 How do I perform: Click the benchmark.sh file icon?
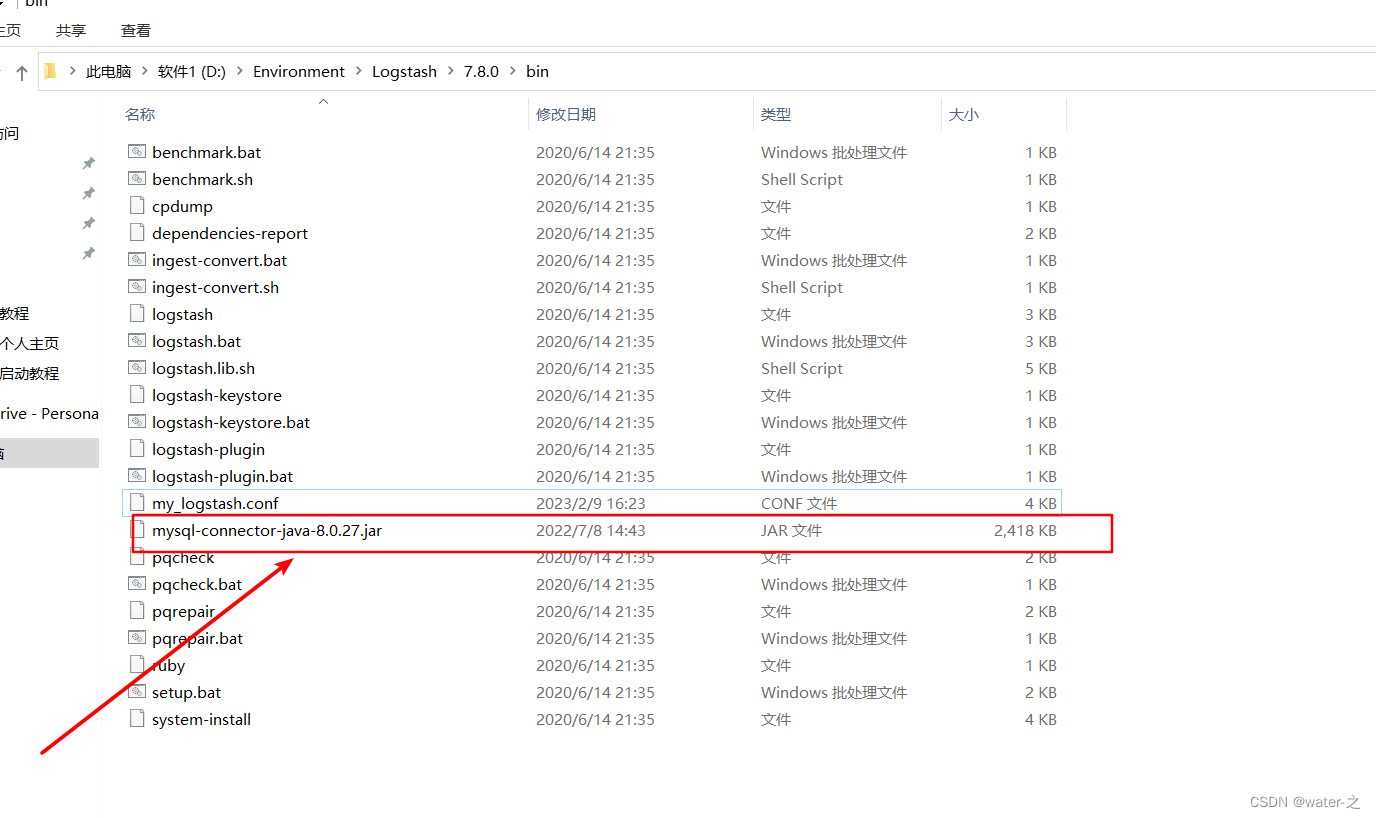(137, 179)
